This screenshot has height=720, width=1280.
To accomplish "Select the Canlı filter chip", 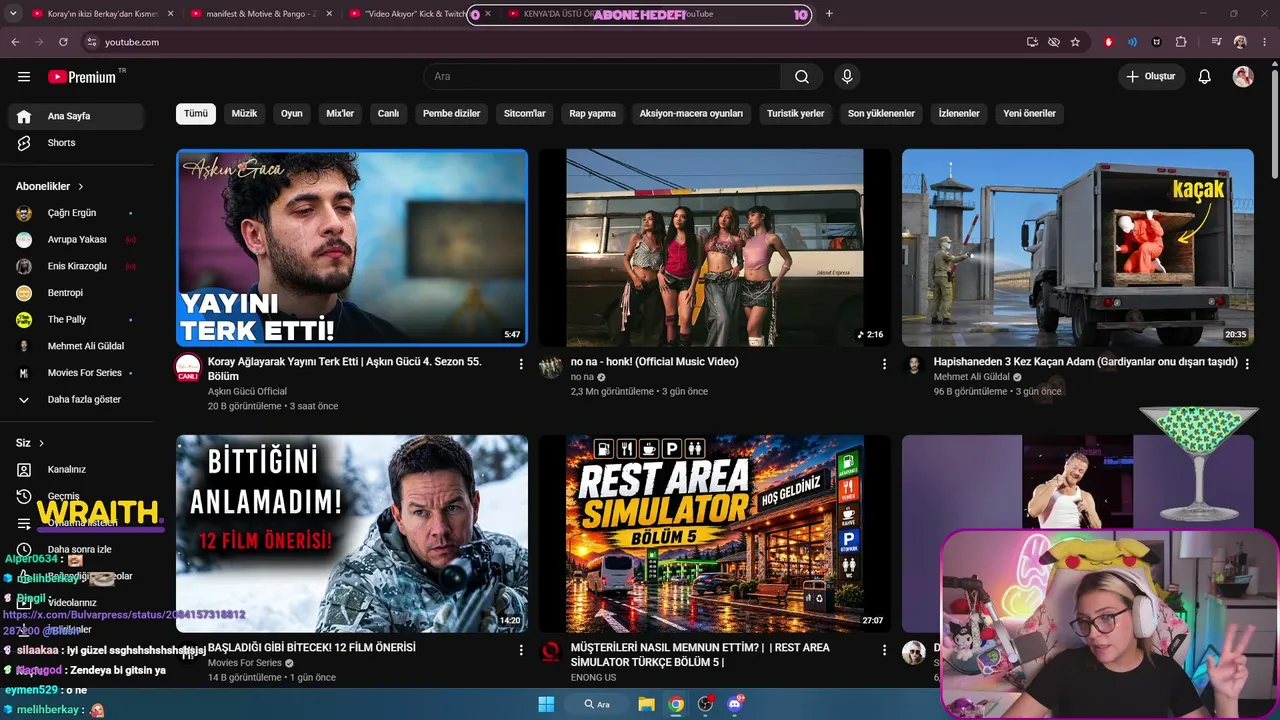I will click(388, 114).
